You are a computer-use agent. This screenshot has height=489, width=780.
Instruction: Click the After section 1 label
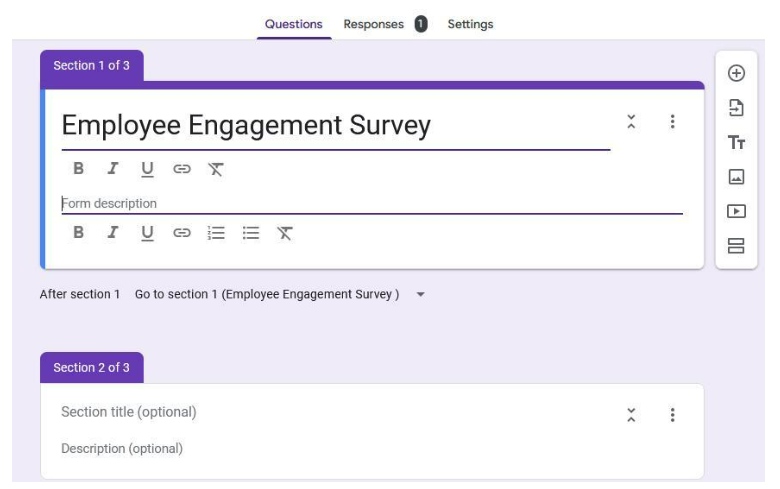point(80,294)
